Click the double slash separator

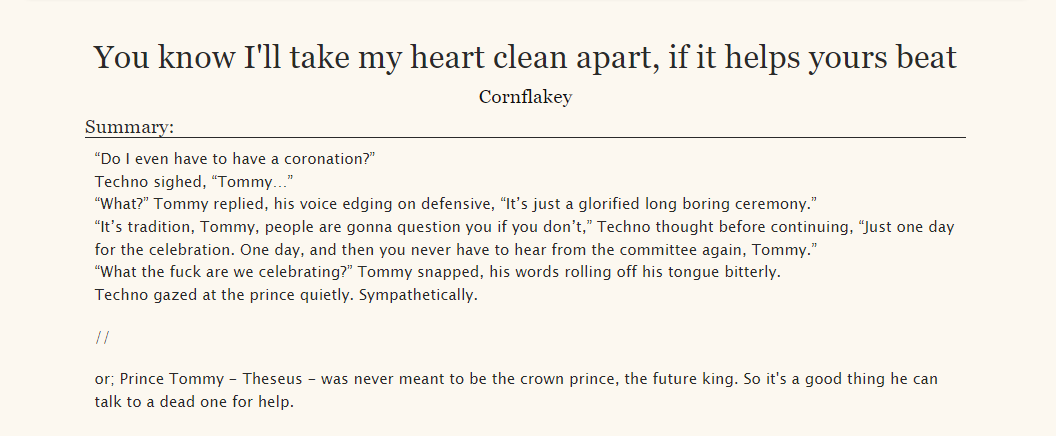102,338
